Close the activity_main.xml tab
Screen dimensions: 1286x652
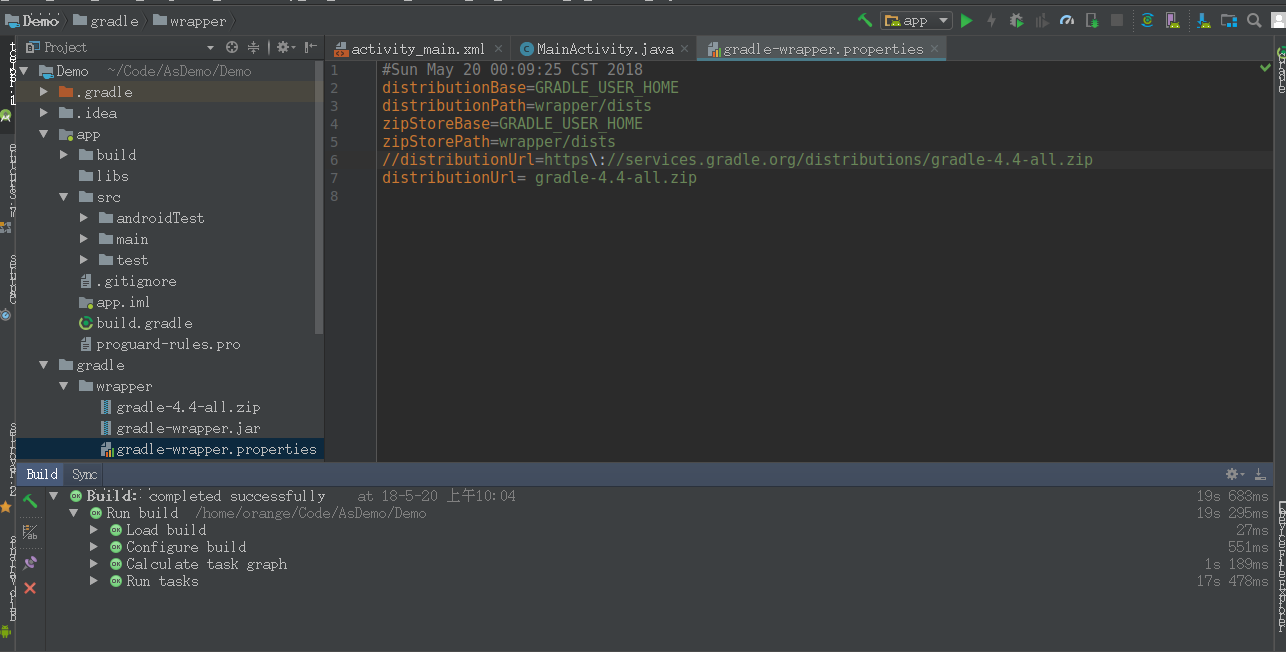(x=498, y=48)
